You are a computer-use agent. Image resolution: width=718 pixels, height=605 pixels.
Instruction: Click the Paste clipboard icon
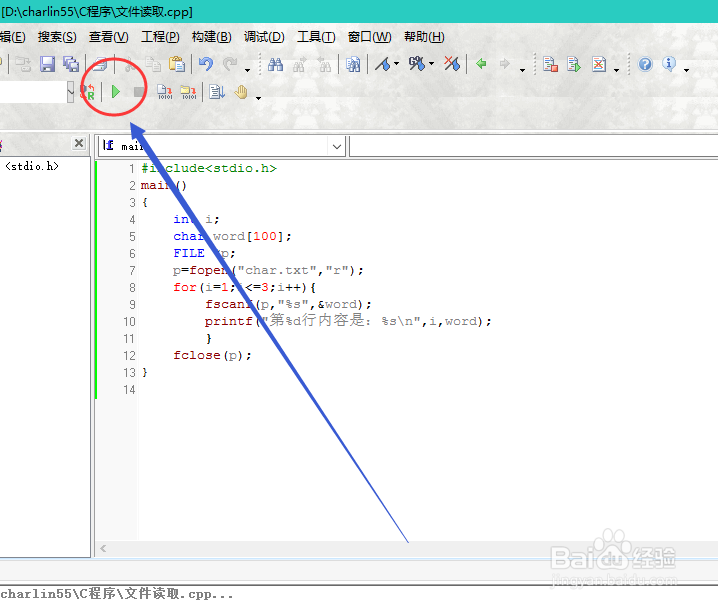click(x=177, y=64)
